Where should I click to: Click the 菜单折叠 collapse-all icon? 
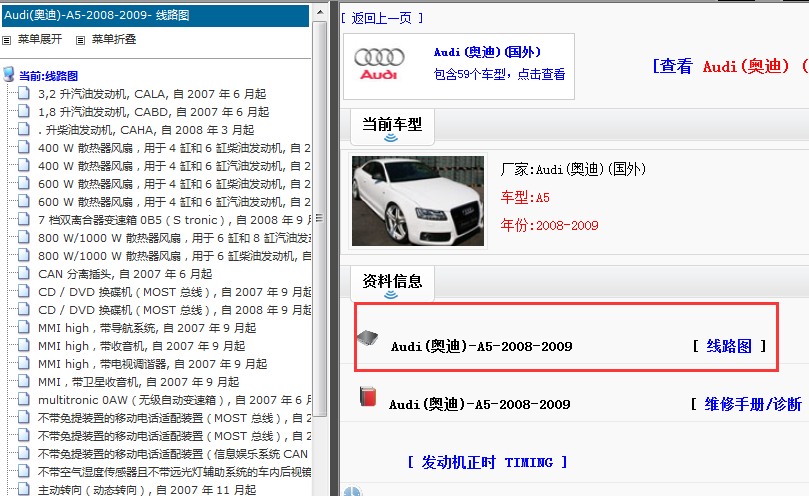[x=80, y=40]
